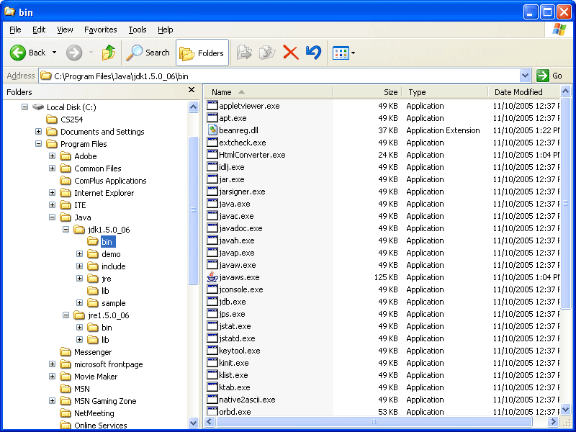Open the Edit menu

coord(39,30)
